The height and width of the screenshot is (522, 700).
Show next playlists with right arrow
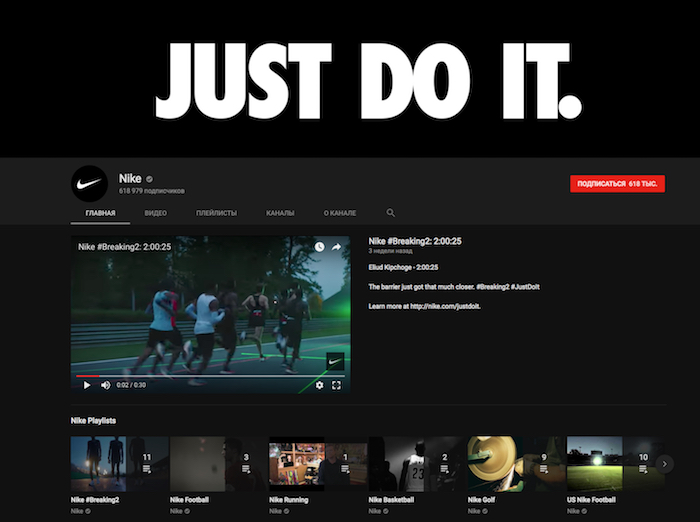pyautogui.click(x=664, y=464)
